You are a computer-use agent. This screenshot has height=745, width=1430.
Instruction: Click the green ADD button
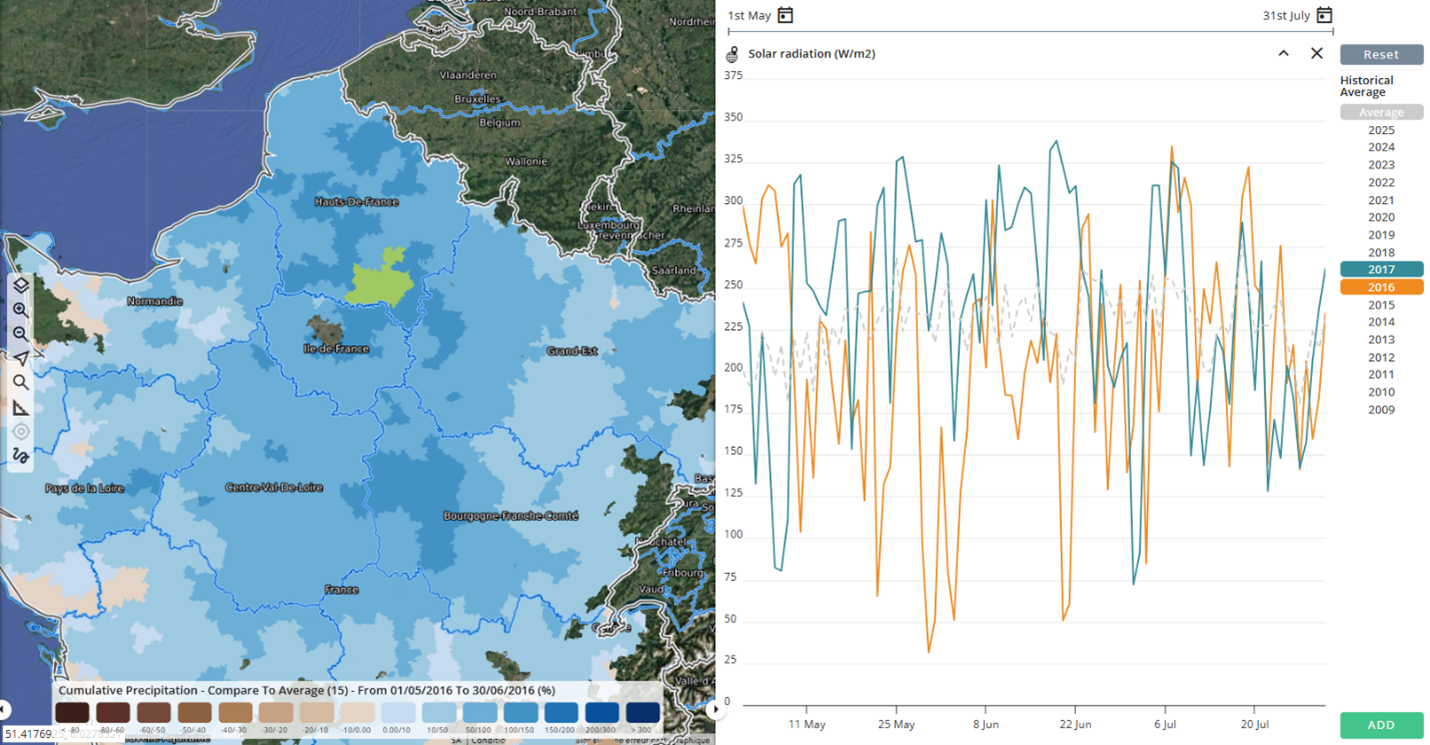tap(1380, 724)
